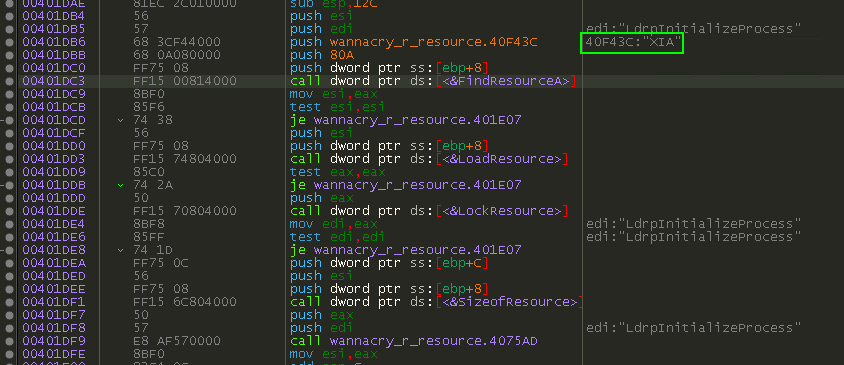The width and height of the screenshot is (844, 365).
Task: Click the call LockResource instruction
Action: click(429, 211)
